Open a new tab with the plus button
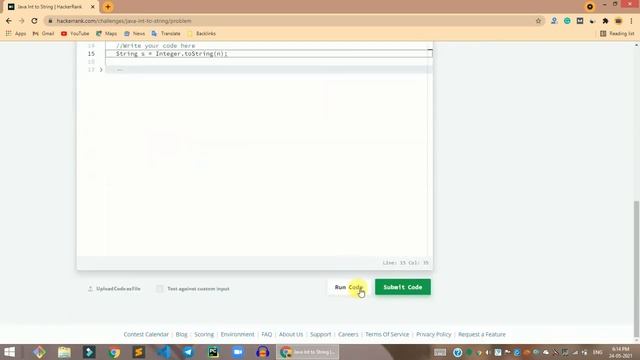This screenshot has width=640, height=360. (108, 7)
